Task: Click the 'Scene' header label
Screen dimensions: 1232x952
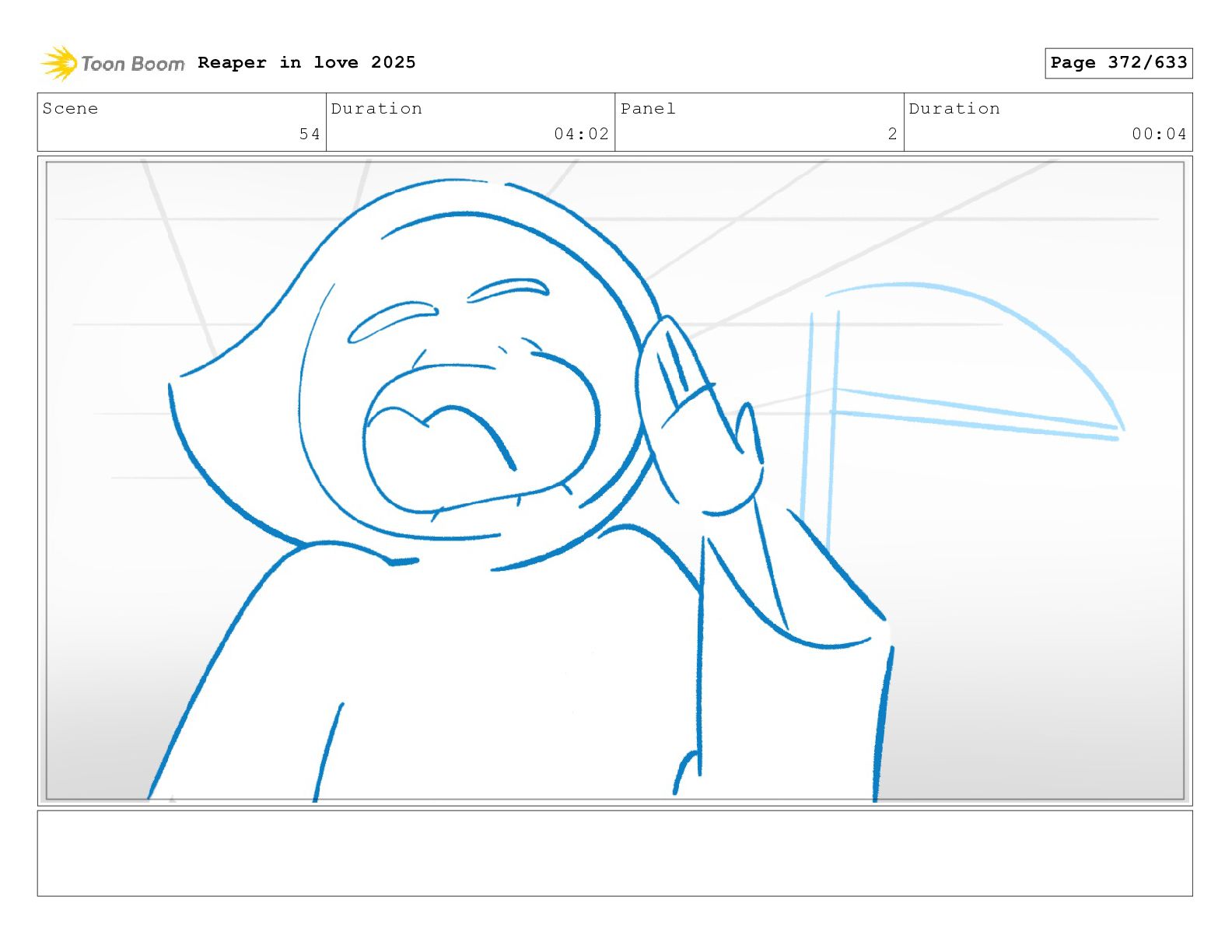Action: click(x=70, y=109)
